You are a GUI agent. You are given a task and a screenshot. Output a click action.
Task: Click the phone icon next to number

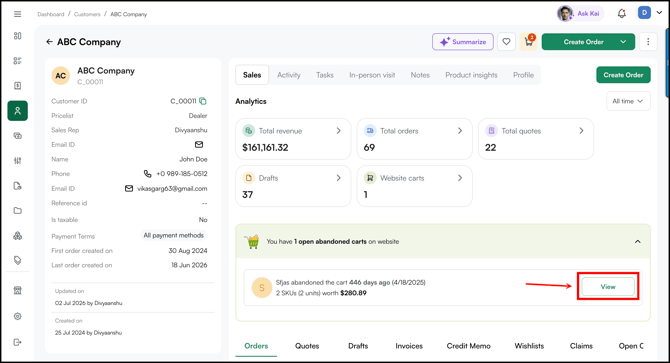[147, 174]
